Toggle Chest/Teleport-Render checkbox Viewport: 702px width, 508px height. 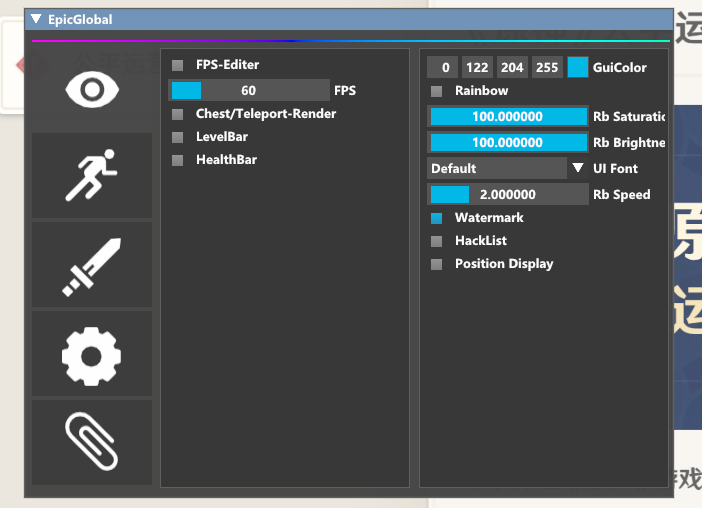(178, 114)
